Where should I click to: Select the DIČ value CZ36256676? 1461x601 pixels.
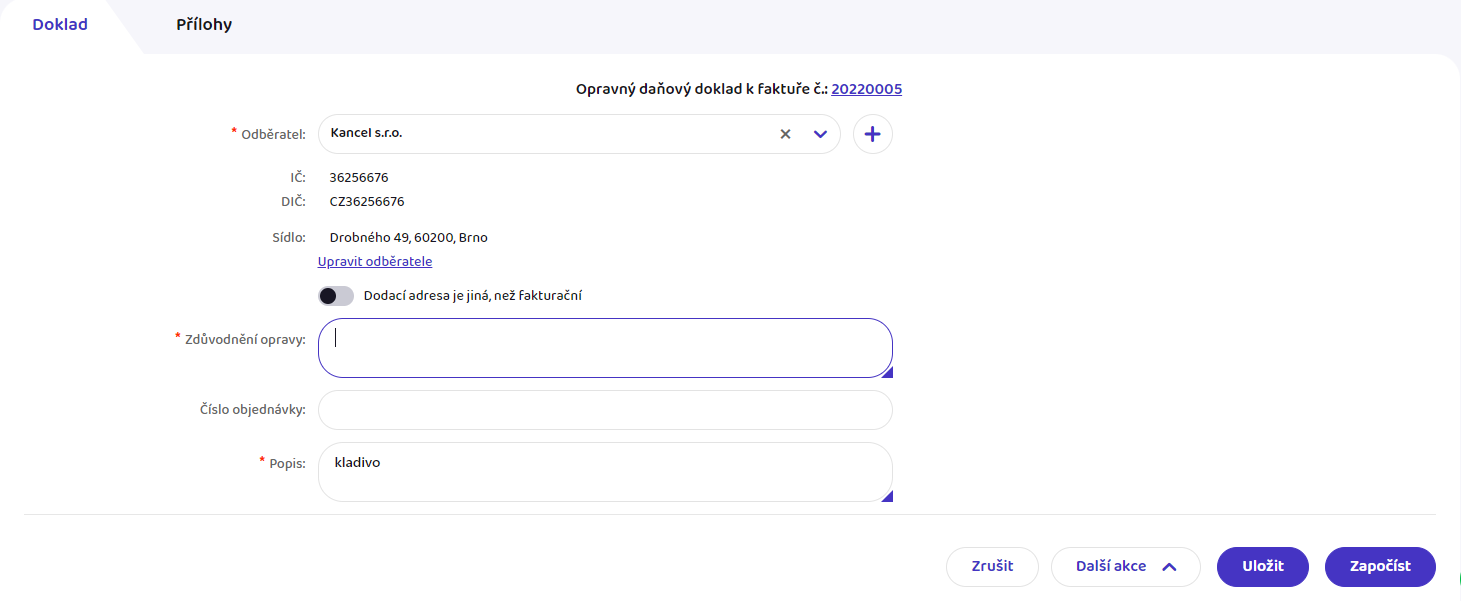(367, 202)
